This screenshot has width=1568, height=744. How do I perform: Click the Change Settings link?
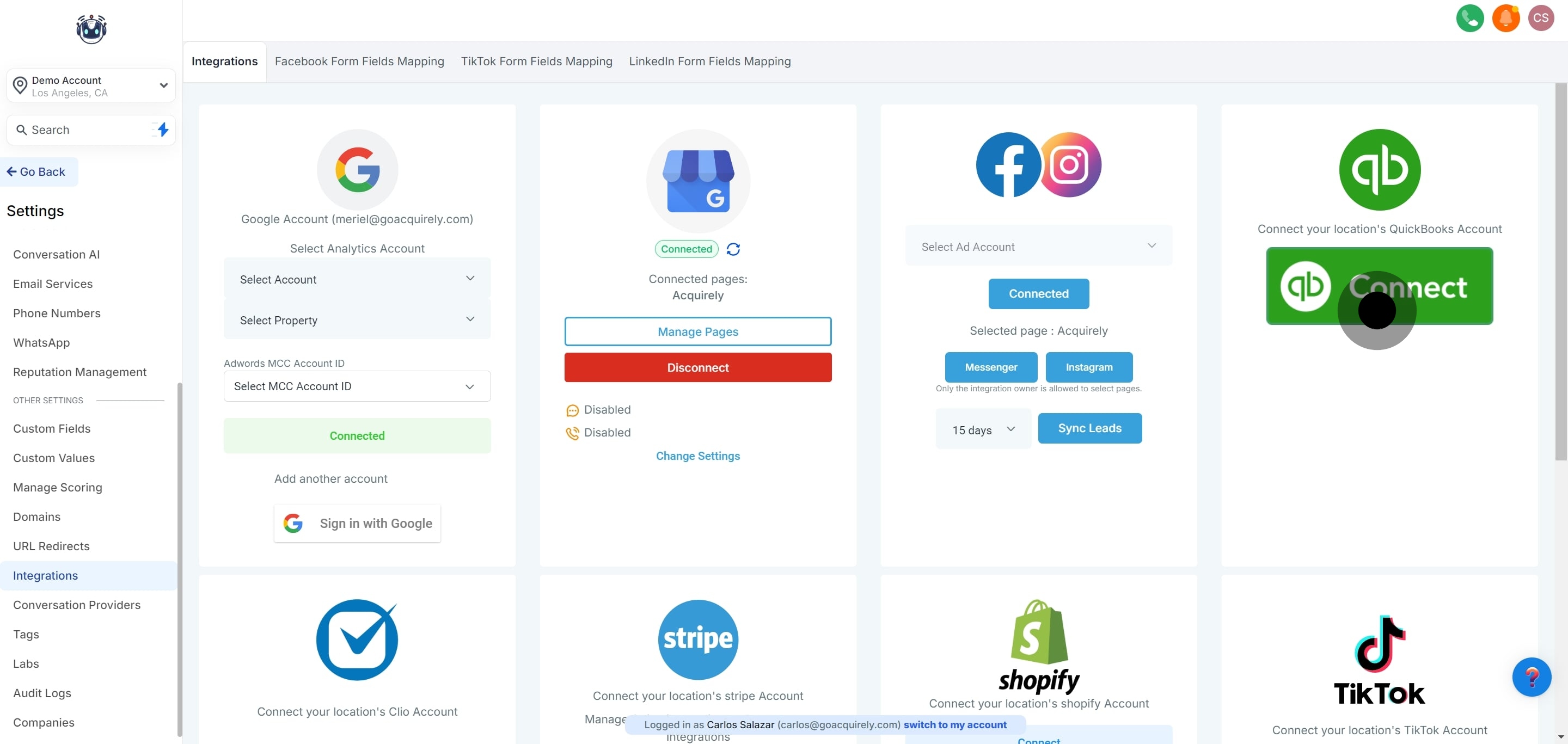click(x=697, y=456)
